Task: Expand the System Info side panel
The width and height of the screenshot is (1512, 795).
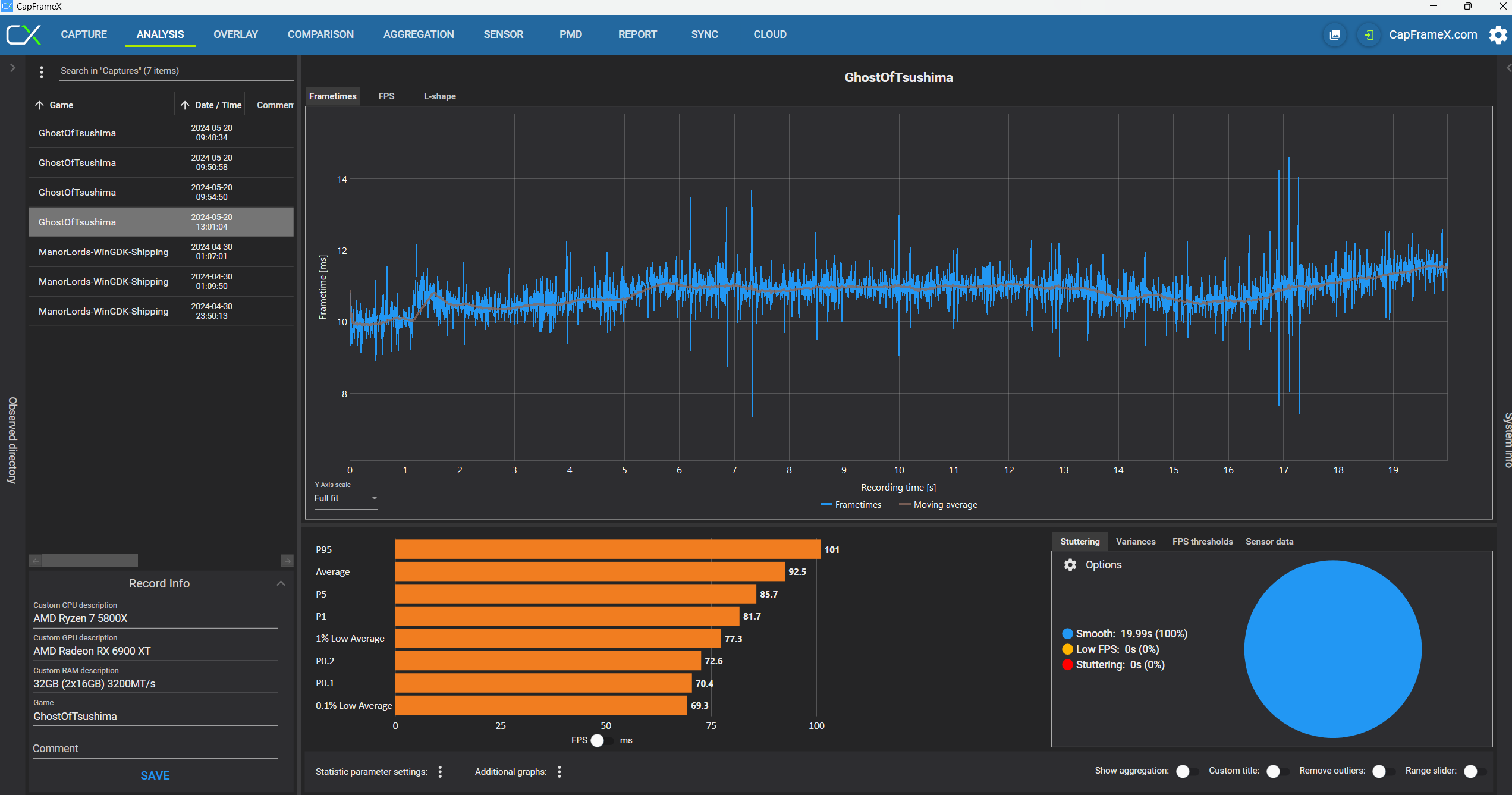Action: (1507, 68)
